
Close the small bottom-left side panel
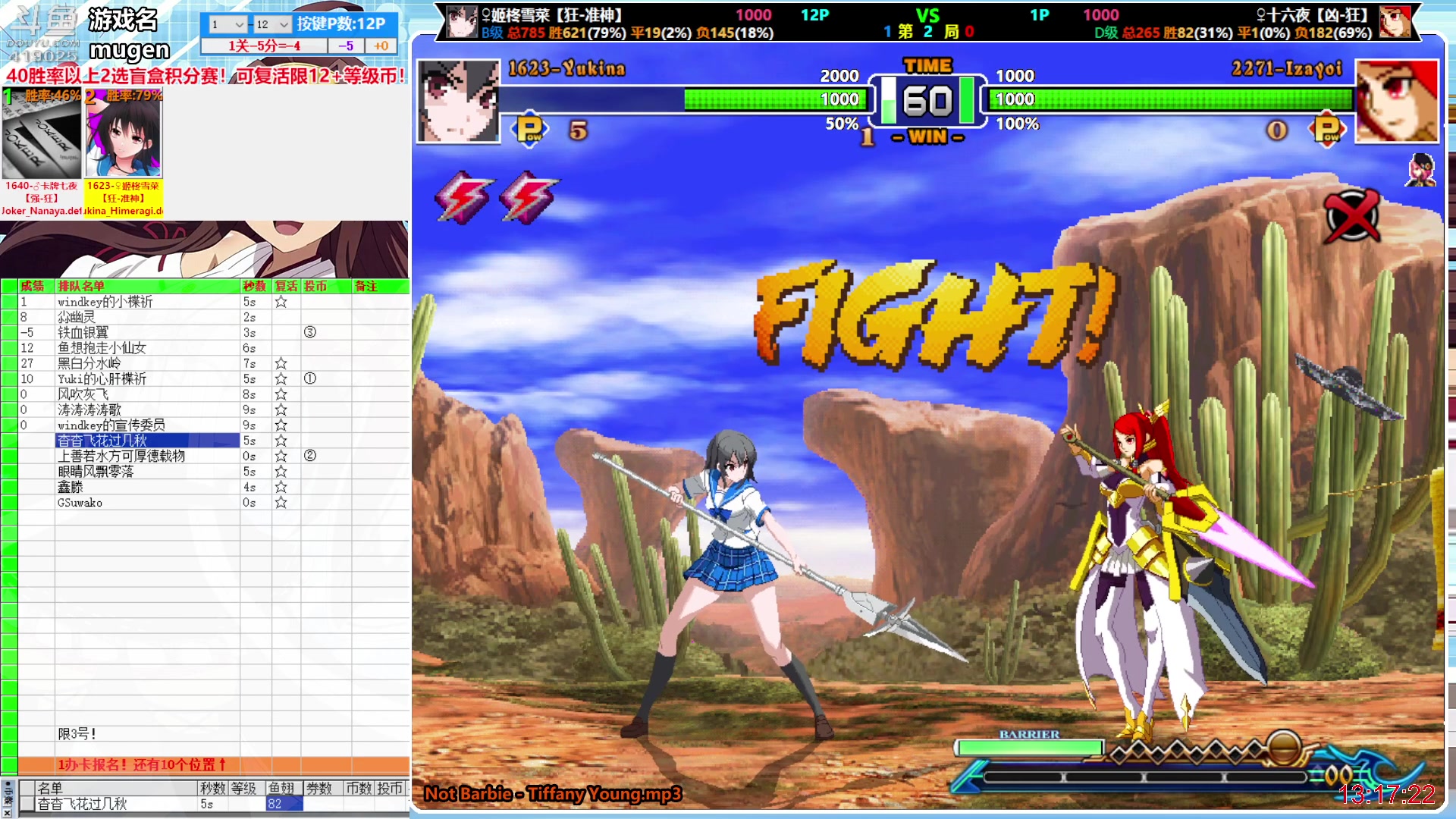tap(7, 812)
